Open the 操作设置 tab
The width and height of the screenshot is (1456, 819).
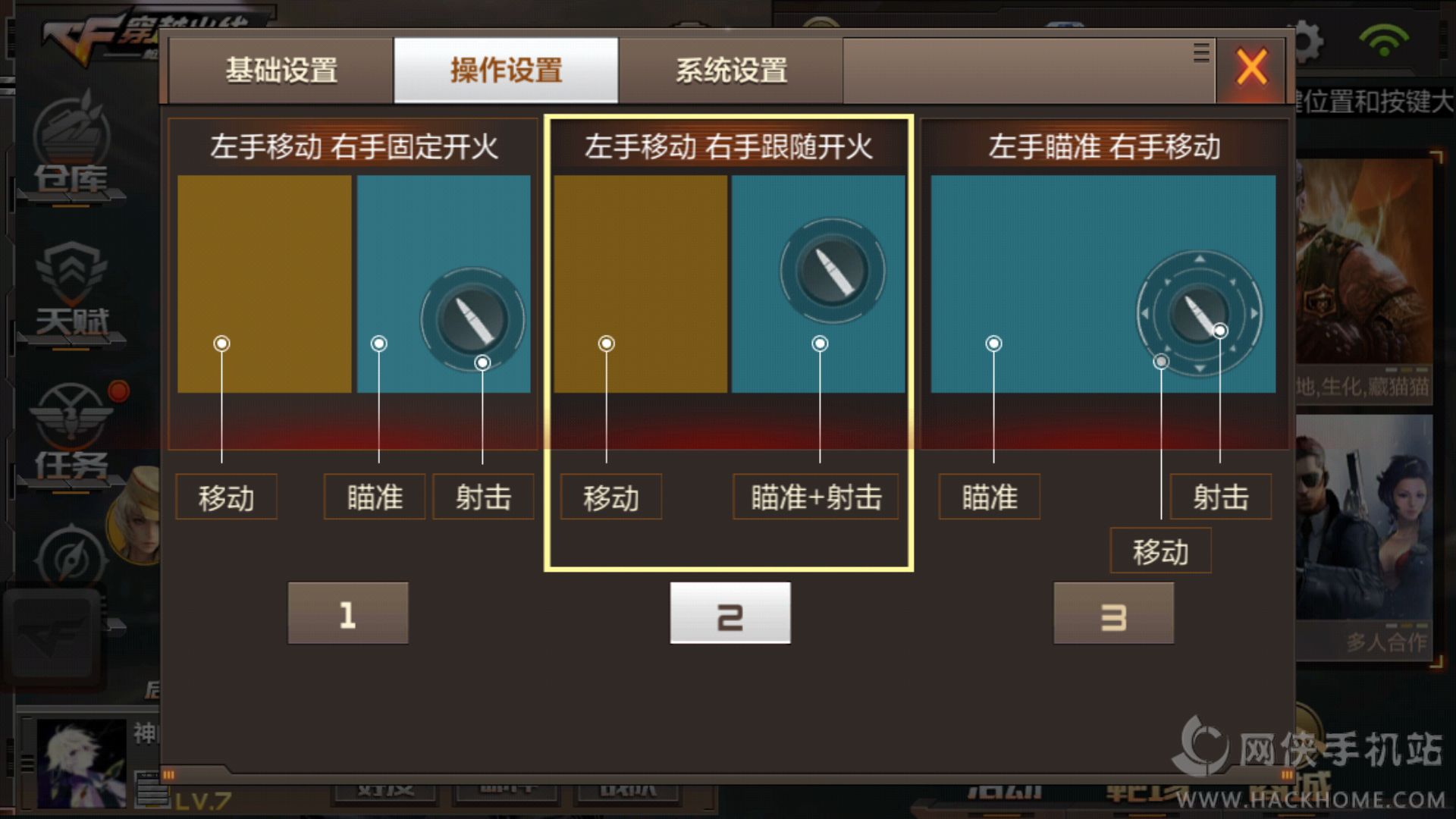tap(506, 71)
